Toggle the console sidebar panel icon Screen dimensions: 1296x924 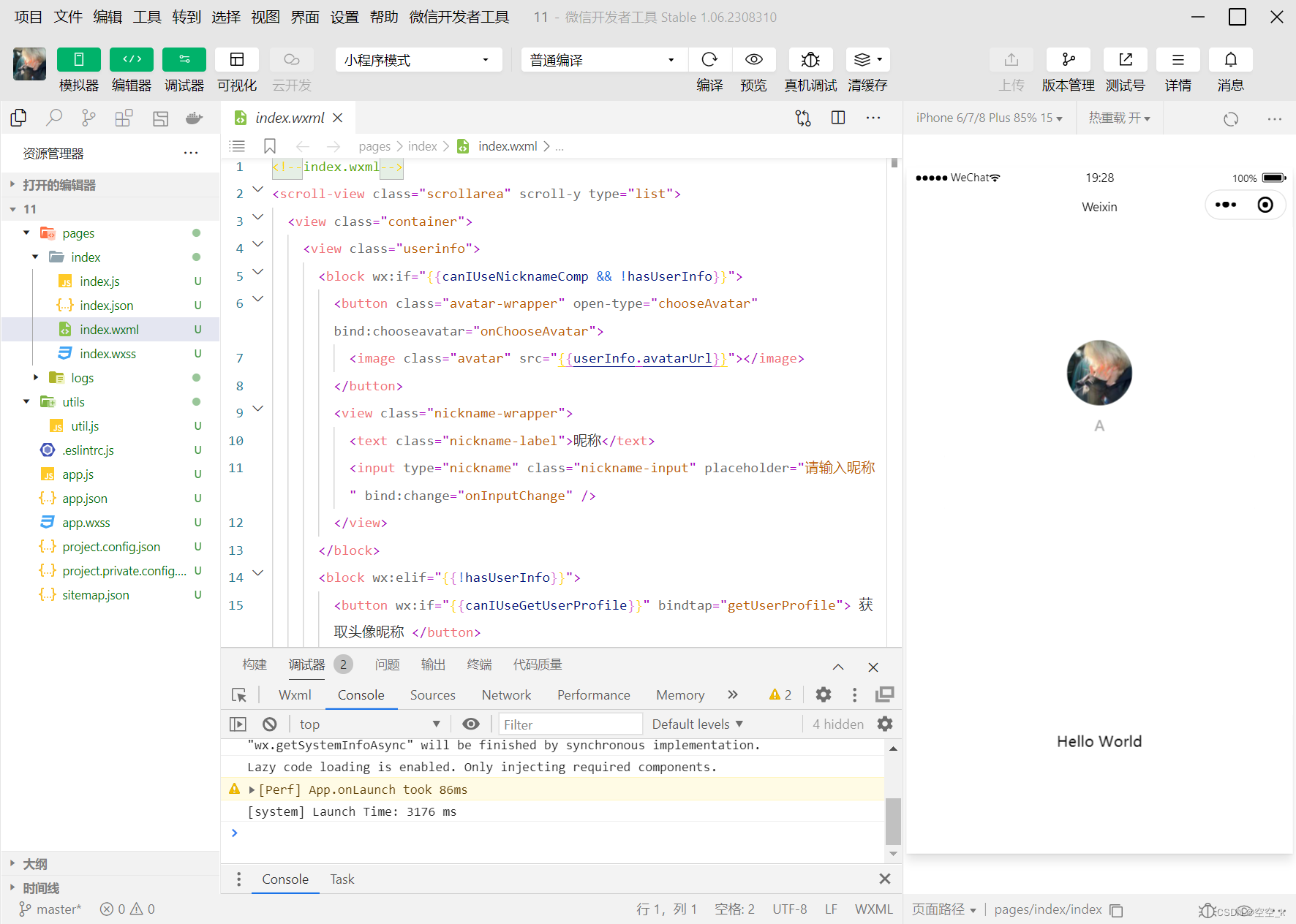click(x=238, y=724)
